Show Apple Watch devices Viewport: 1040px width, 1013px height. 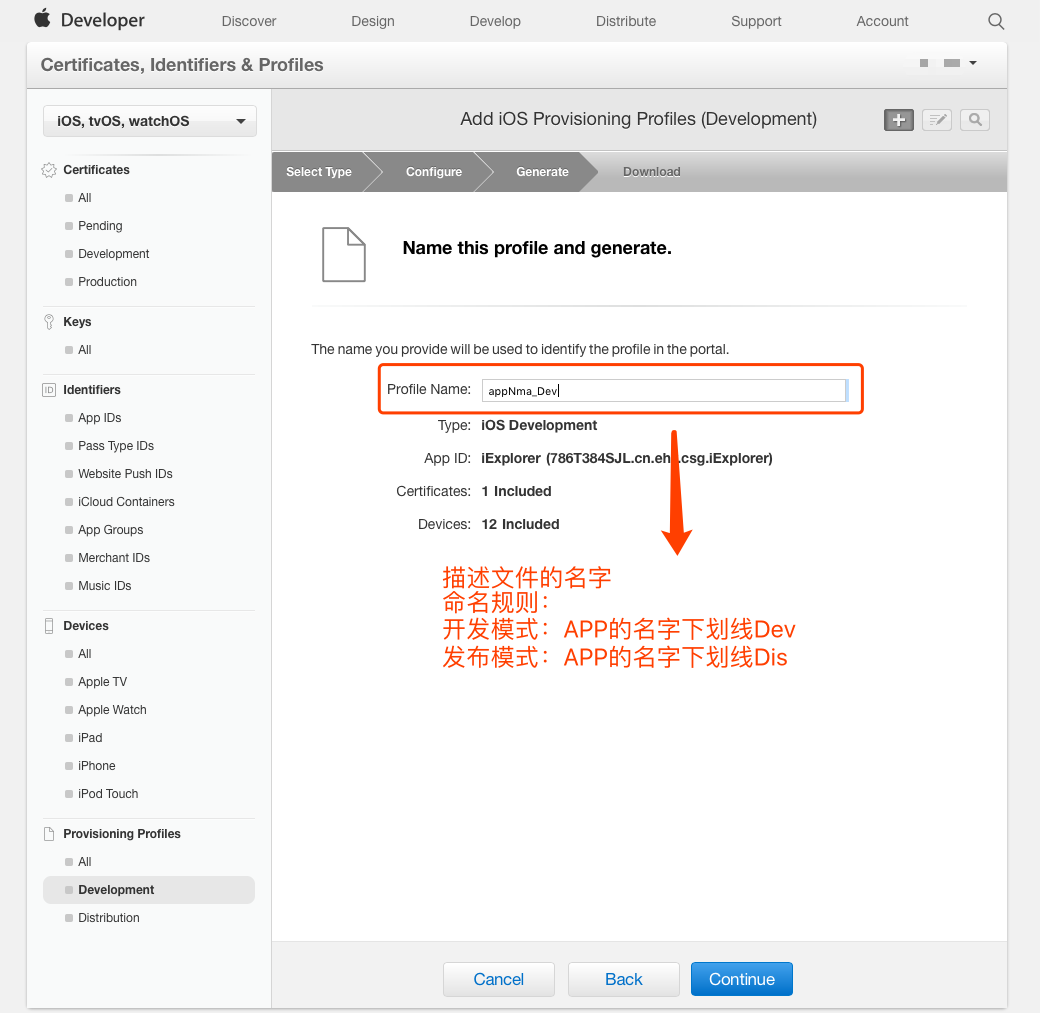[112, 710]
